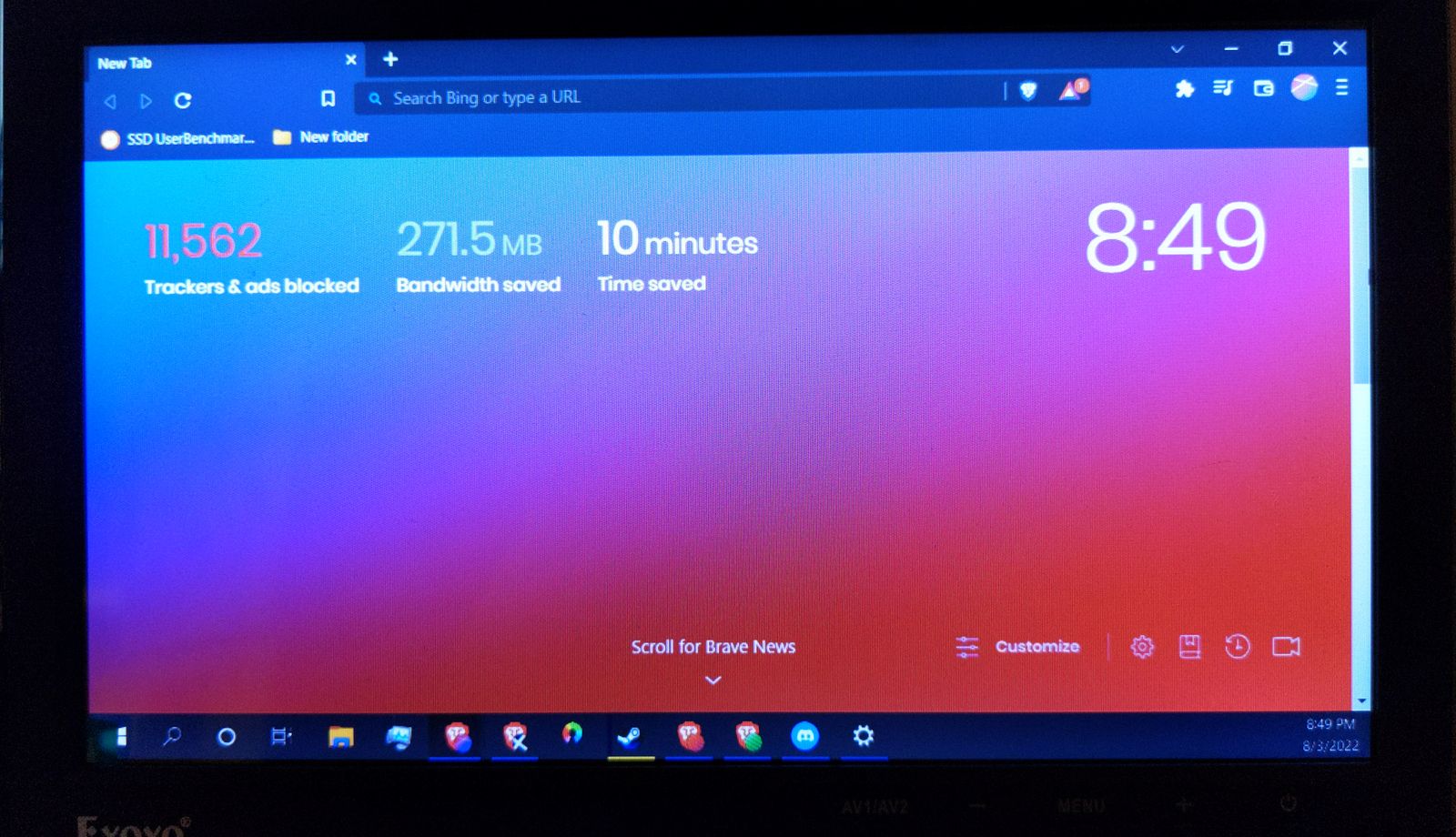Click the page scrollbar up arrow

pyautogui.click(x=1360, y=158)
